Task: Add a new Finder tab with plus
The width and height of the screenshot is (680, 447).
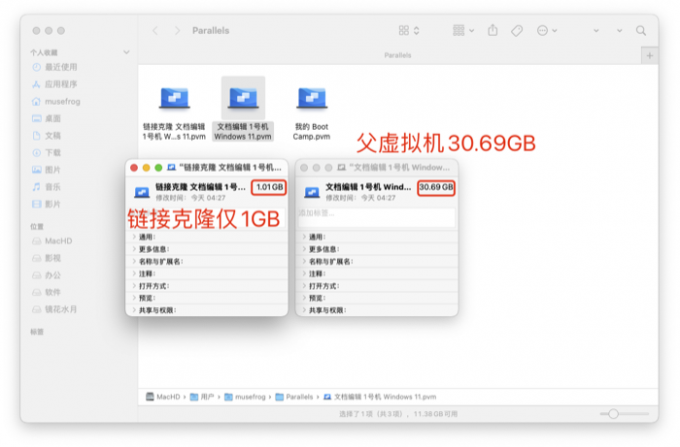Action: pyautogui.click(x=649, y=55)
